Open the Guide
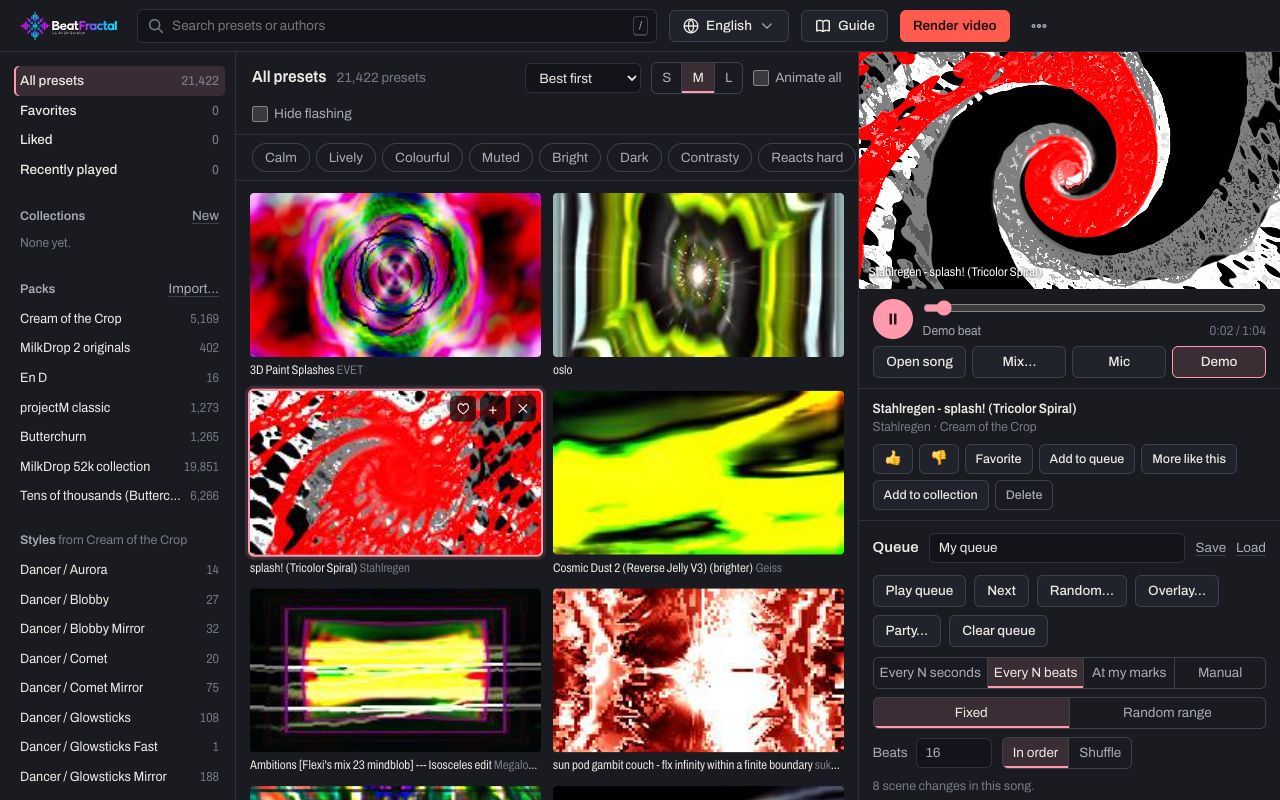The height and width of the screenshot is (800, 1280). click(845, 26)
